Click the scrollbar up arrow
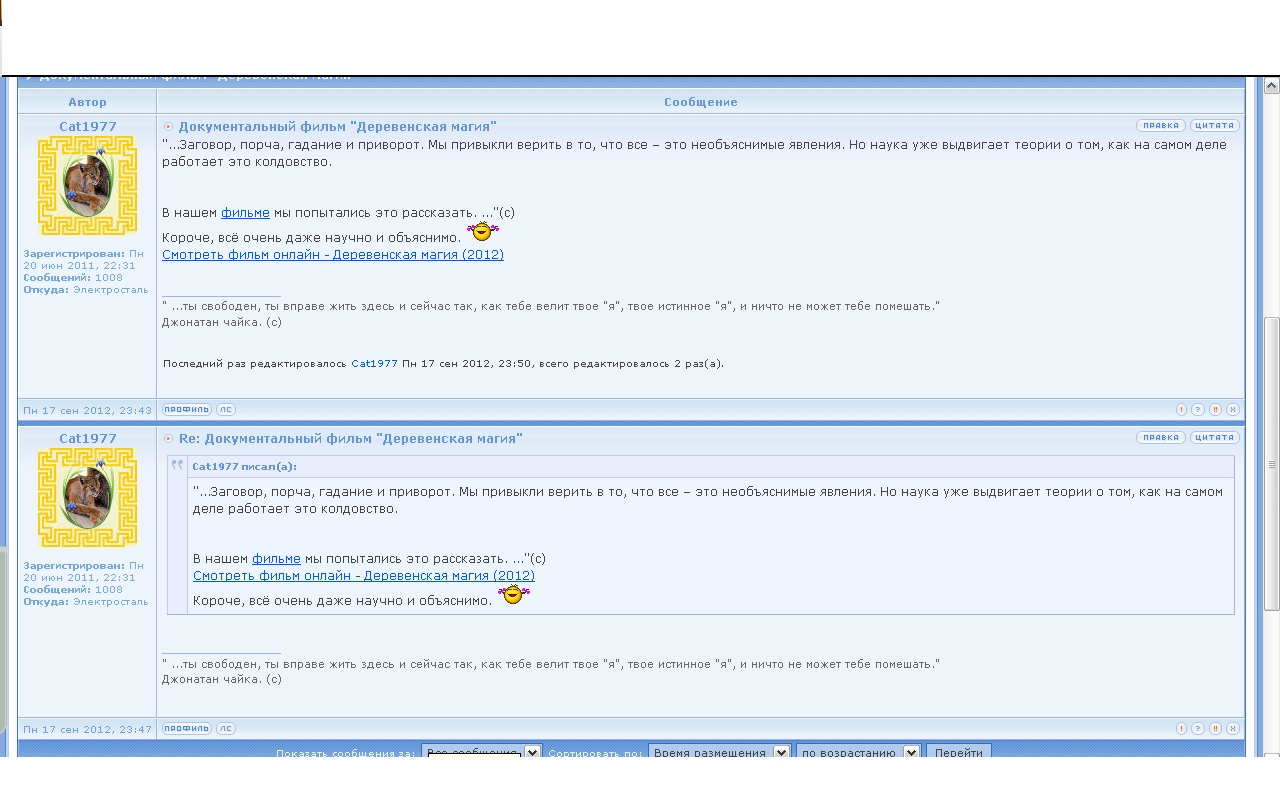The image size is (1280, 800). (1272, 86)
